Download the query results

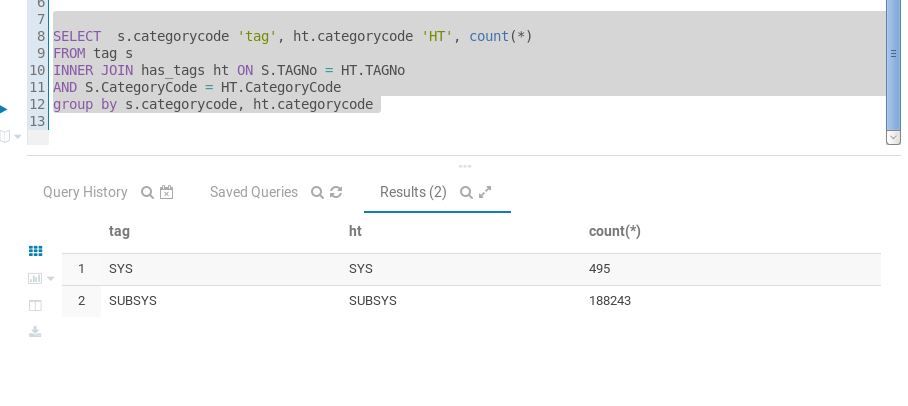36,332
